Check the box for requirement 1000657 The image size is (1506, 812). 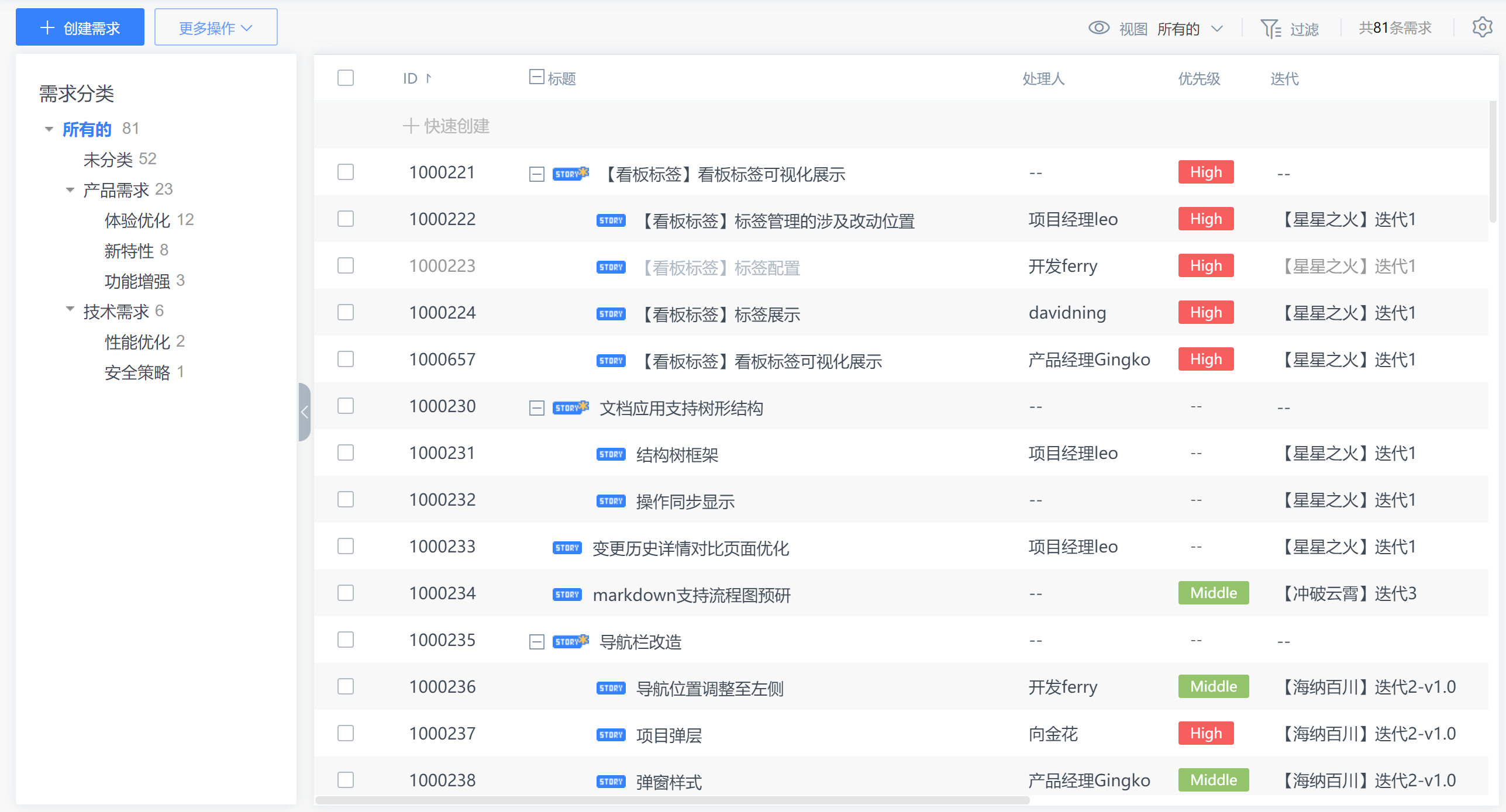pos(346,359)
